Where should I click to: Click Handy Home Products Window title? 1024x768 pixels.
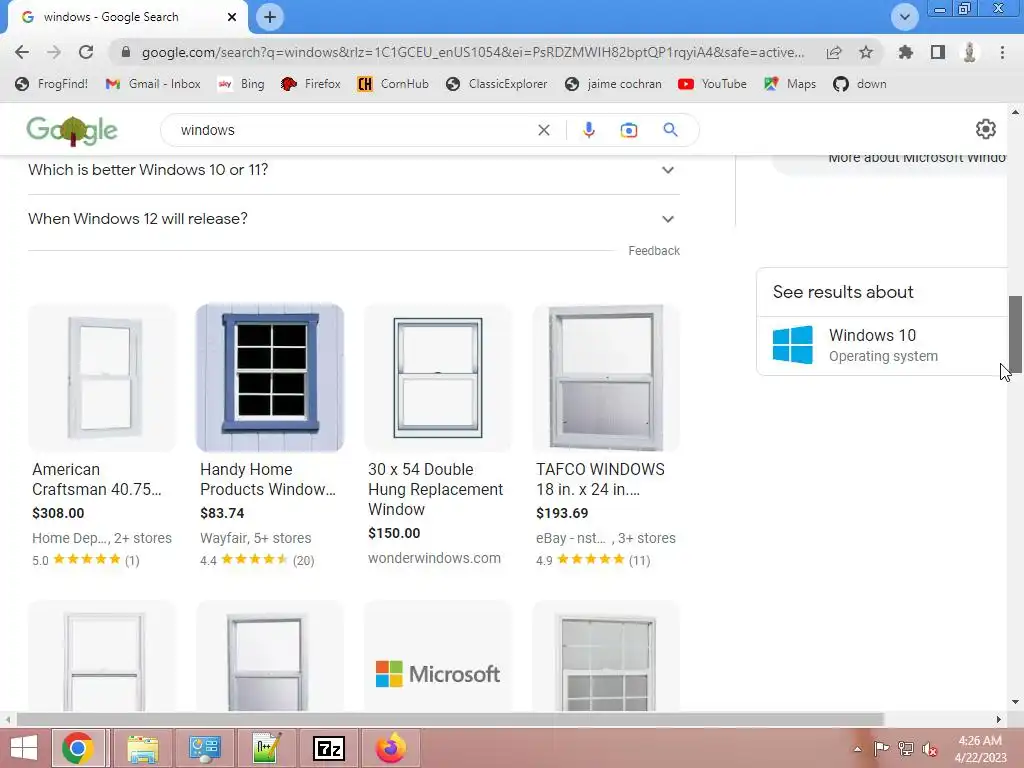point(268,479)
